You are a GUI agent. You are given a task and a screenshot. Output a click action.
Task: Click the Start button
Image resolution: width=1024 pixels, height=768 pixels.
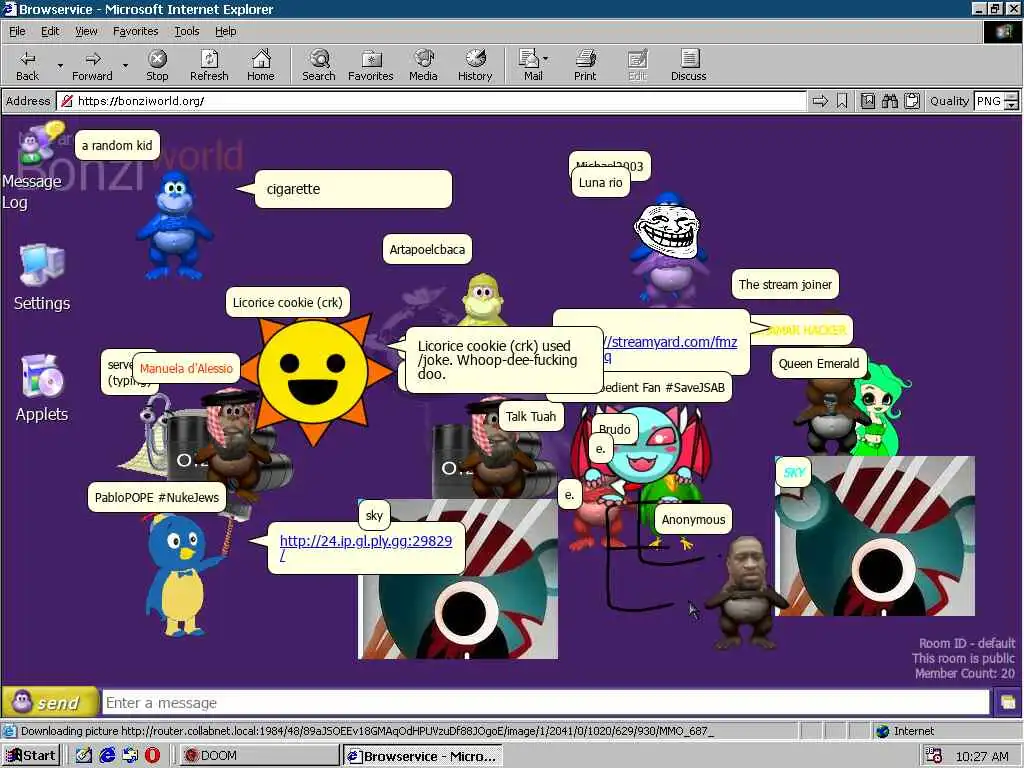point(31,756)
